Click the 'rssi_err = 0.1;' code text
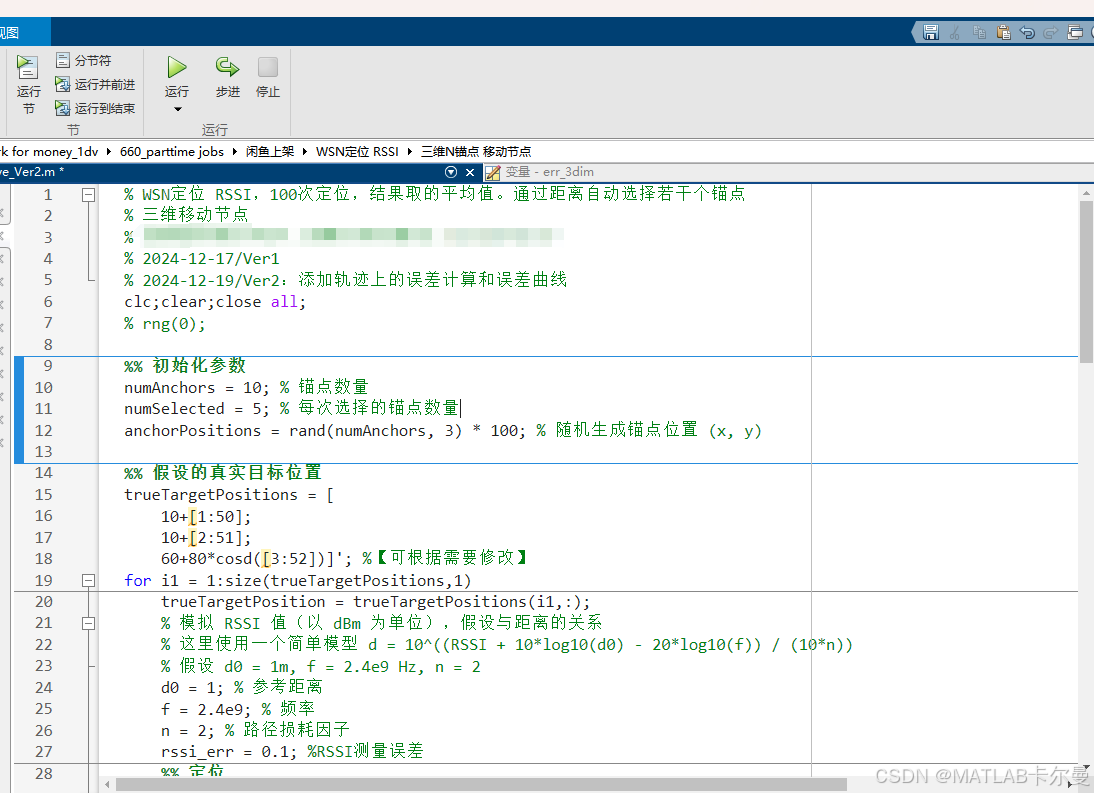Viewport: 1094px width, 793px height. tap(229, 752)
